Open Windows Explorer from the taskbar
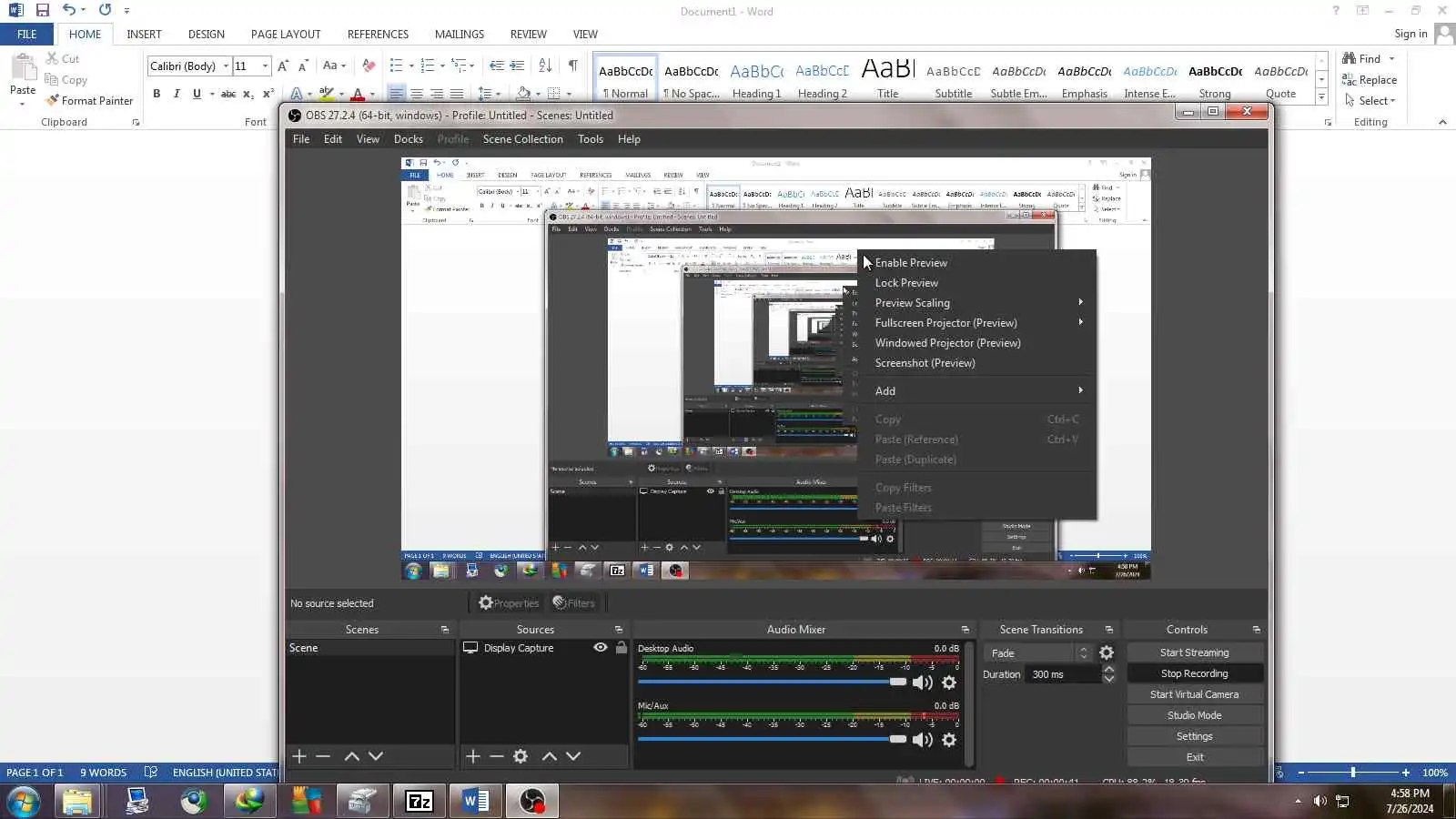 (x=77, y=801)
